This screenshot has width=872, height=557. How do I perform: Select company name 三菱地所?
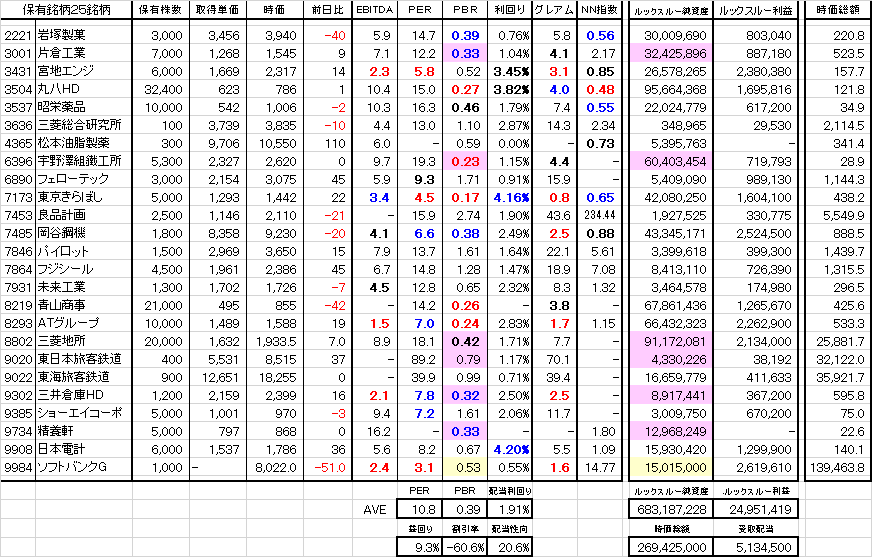[61, 341]
